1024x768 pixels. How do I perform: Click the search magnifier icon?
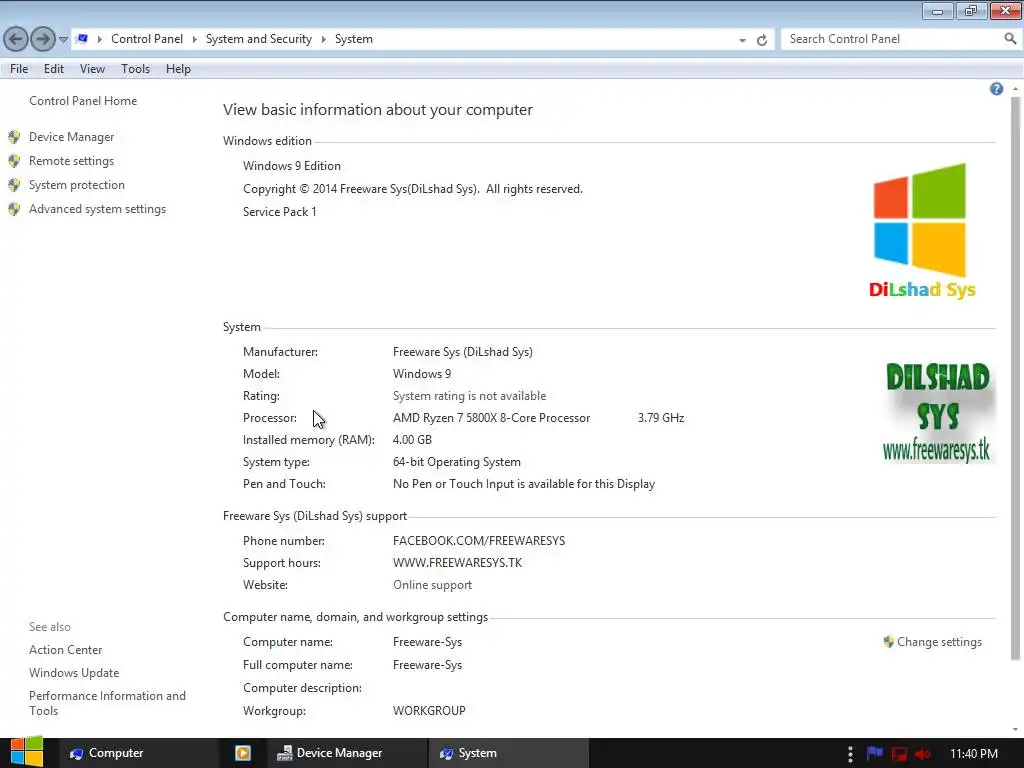pos(1010,39)
